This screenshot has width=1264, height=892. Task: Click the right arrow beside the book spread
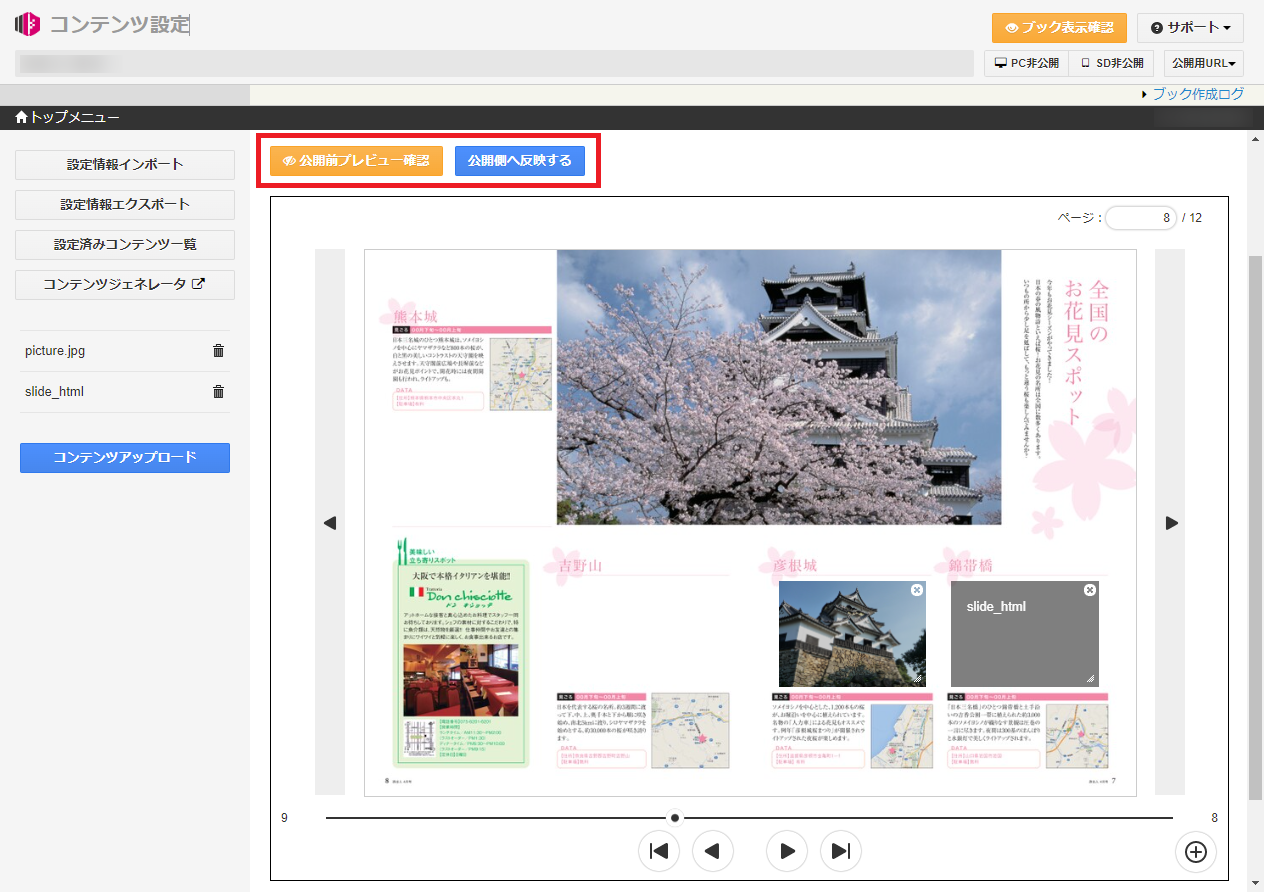coord(1172,523)
